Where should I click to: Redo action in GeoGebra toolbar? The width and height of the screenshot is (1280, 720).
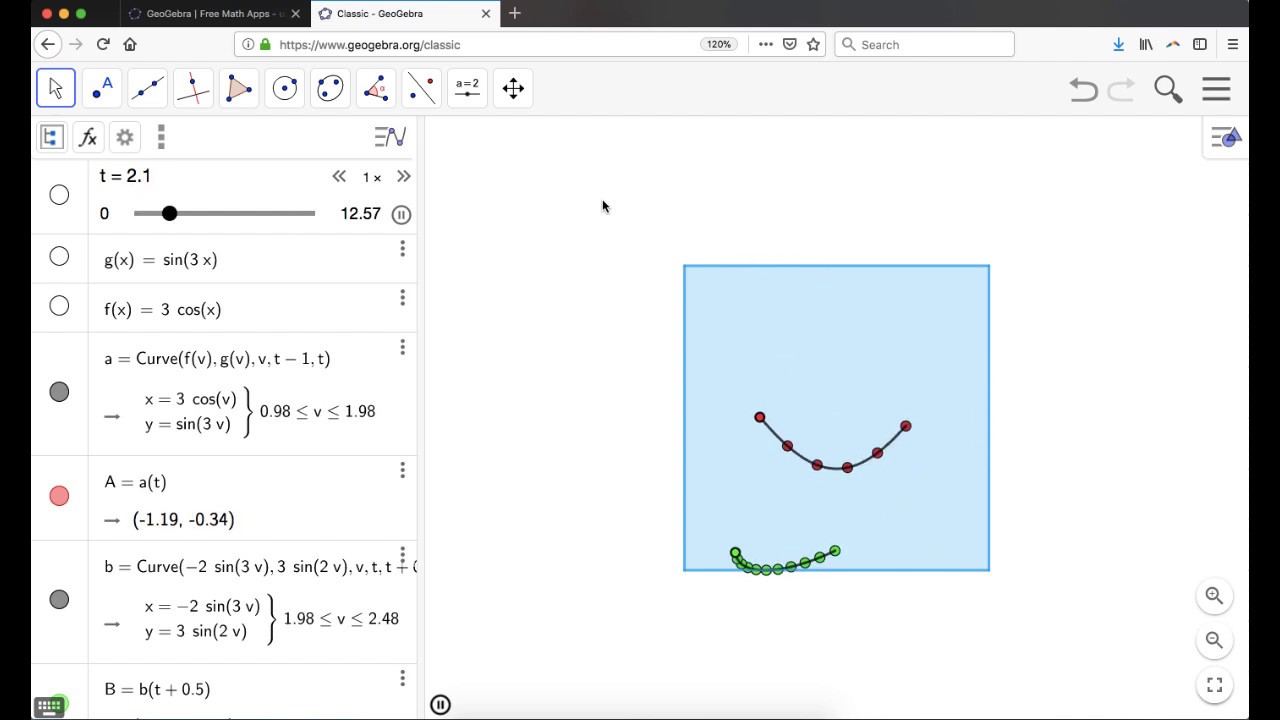[x=1122, y=89]
